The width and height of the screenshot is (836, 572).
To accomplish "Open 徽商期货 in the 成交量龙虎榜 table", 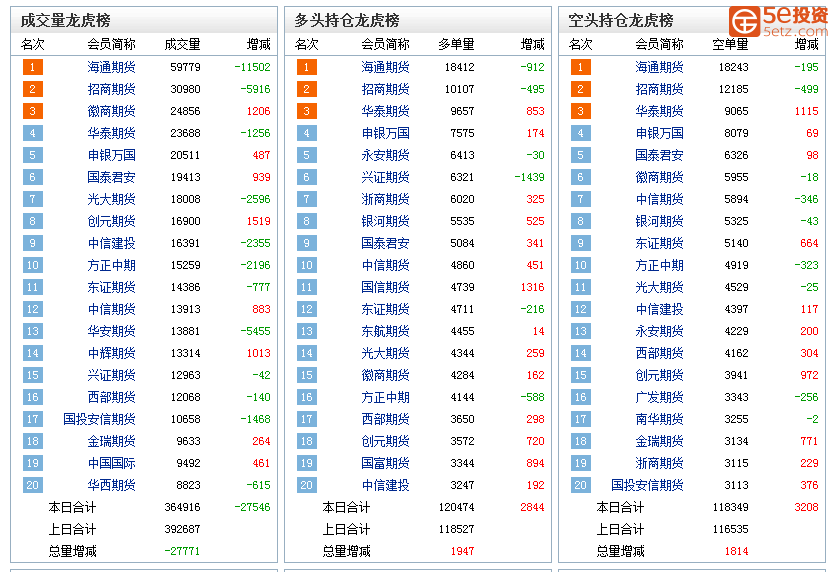I will coord(111,111).
